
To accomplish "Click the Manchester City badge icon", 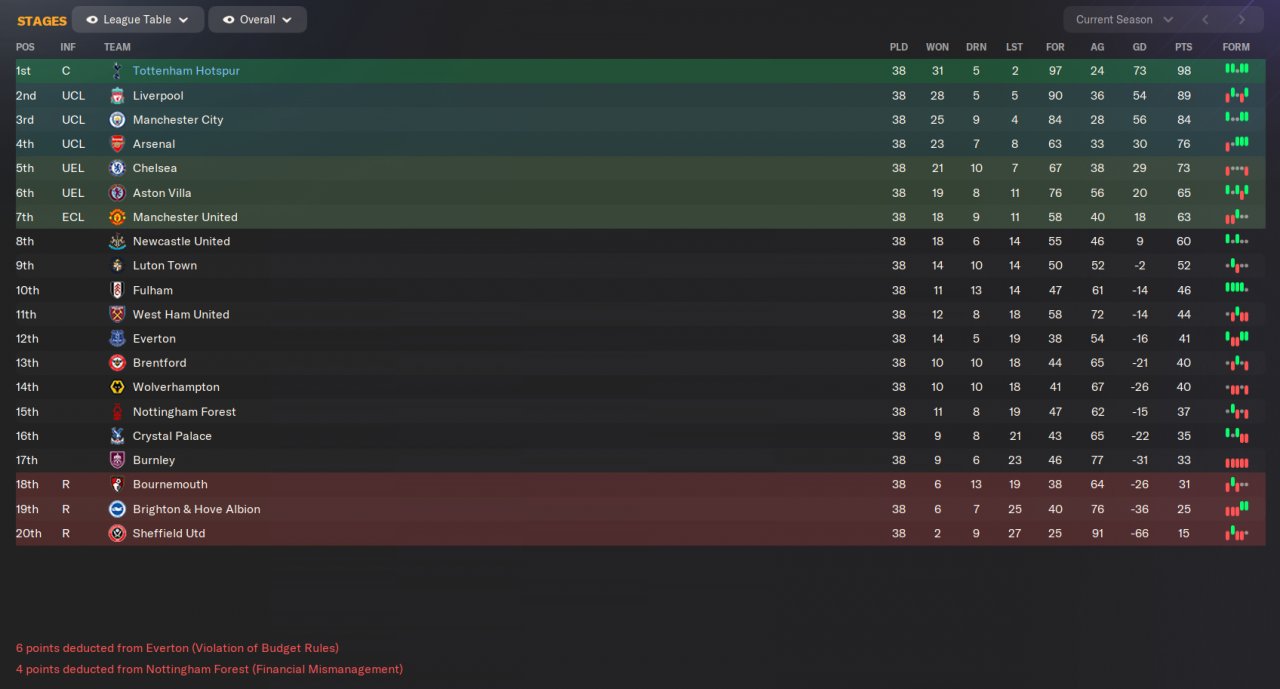I will tap(117, 120).
